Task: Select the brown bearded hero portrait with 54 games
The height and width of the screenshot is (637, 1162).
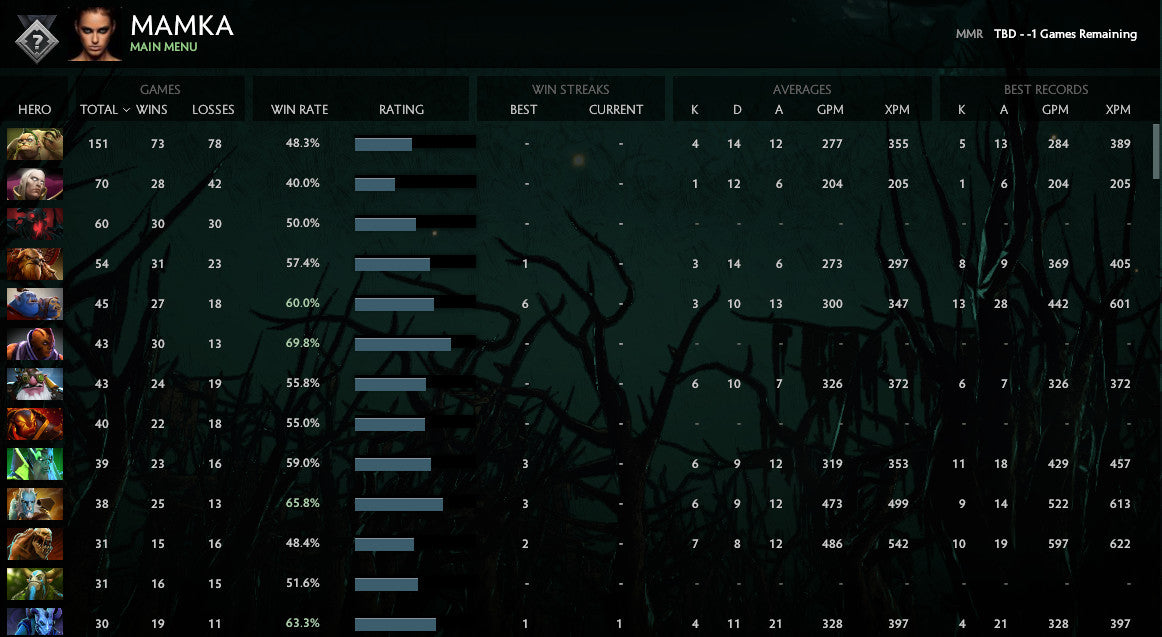Action: [x=35, y=263]
